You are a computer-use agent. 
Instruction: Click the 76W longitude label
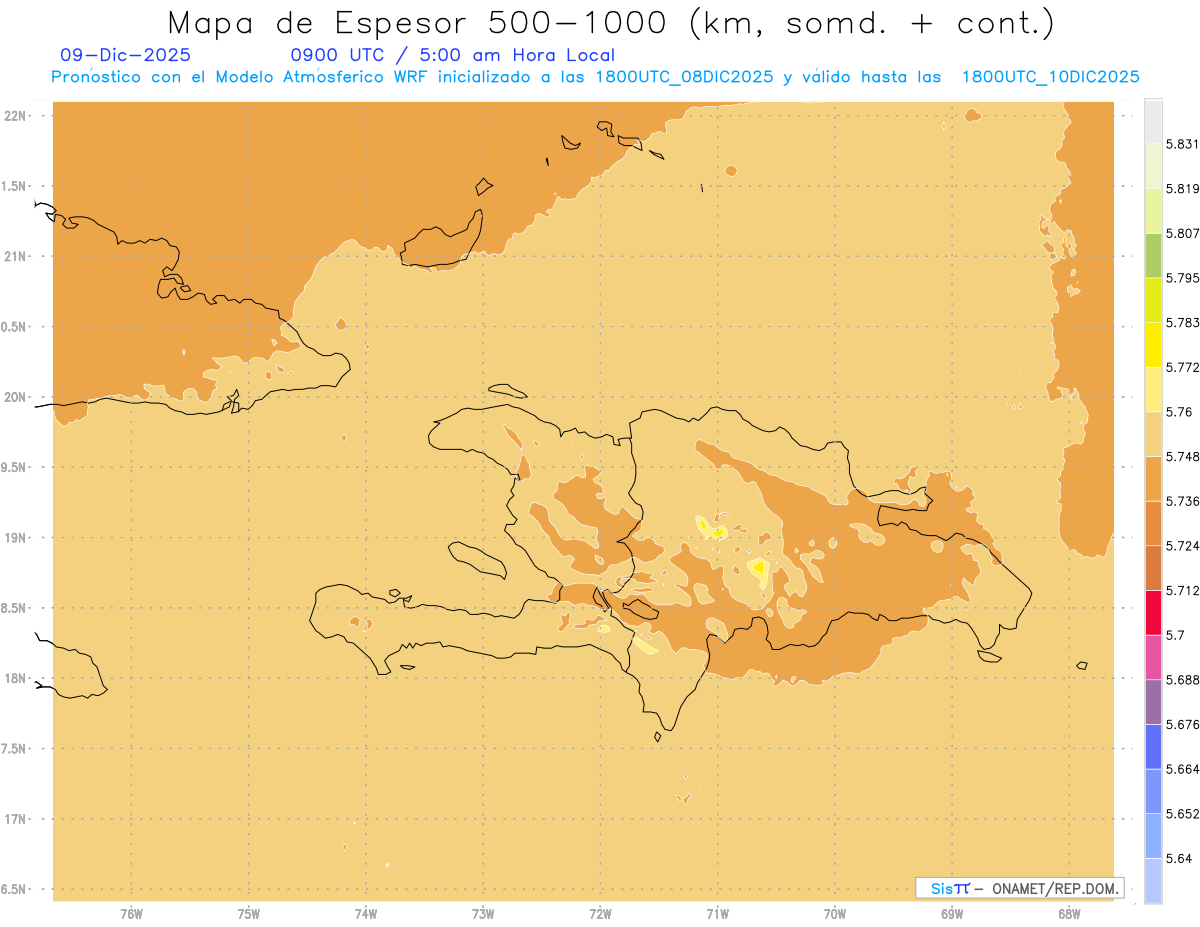coord(131,914)
